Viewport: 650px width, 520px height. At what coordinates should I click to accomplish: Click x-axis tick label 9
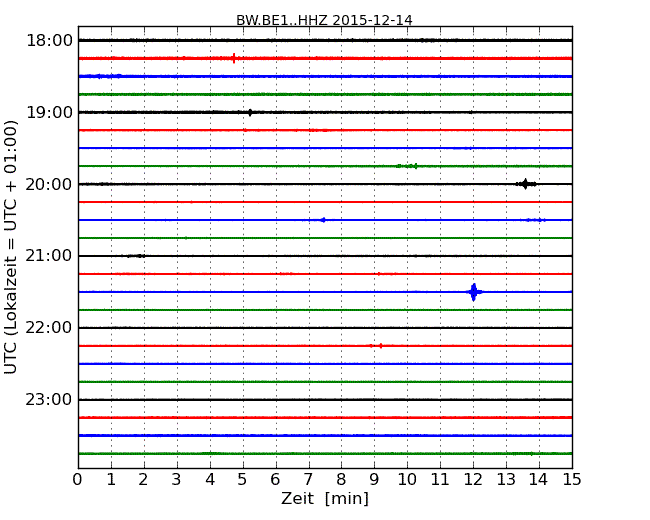coord(374,479)
